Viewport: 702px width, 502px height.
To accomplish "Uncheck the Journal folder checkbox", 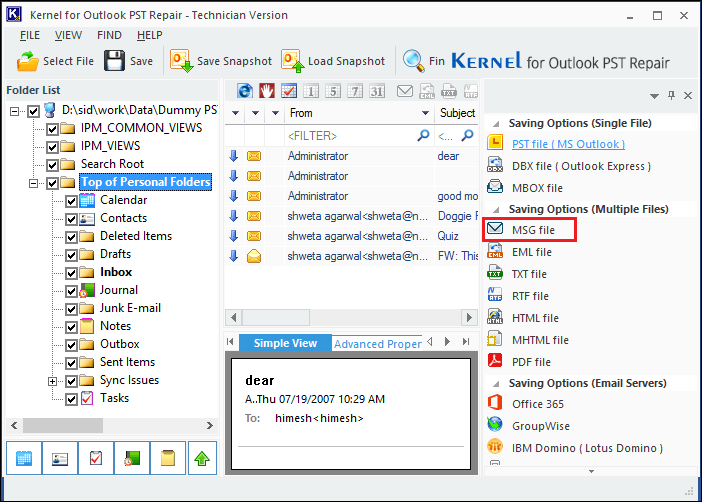I will 71,291.
